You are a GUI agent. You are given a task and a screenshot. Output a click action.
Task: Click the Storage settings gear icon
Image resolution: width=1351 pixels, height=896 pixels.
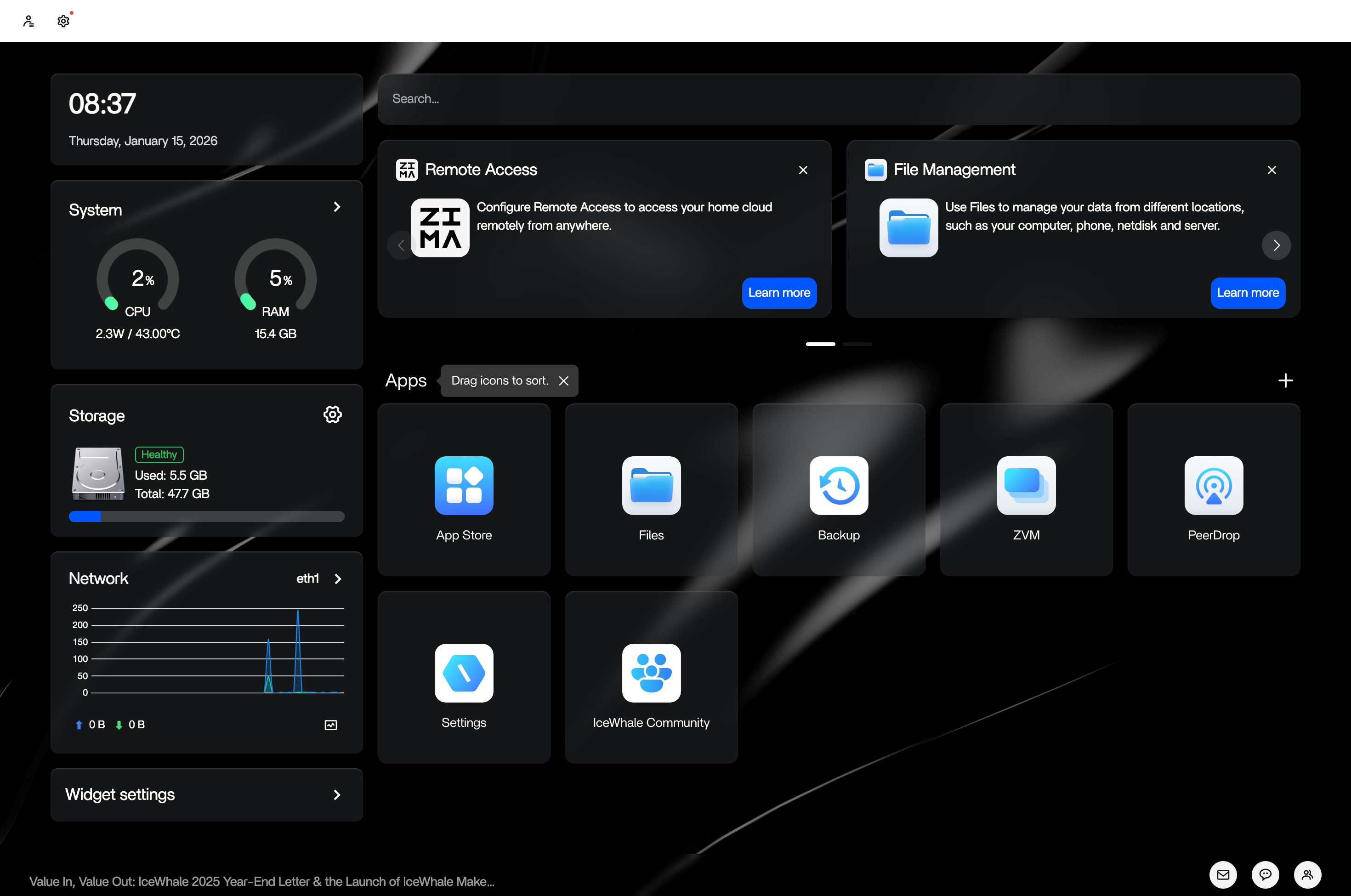pos(333,415)
